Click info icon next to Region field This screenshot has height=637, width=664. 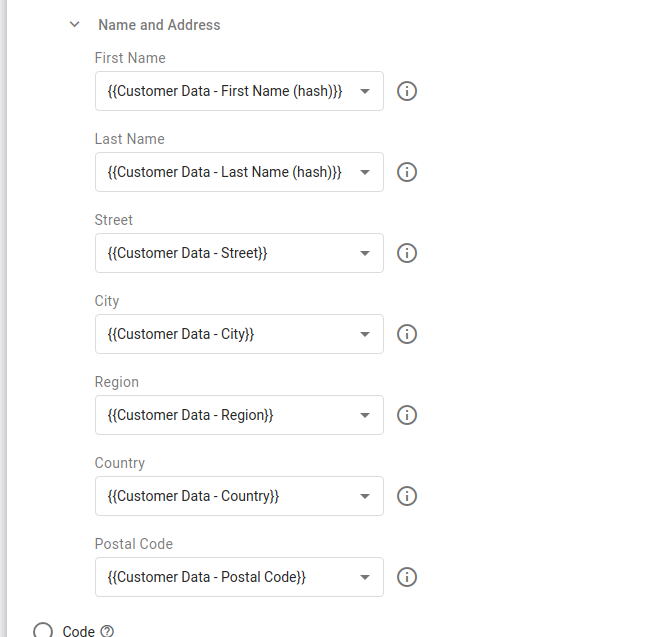click(407, 415)
